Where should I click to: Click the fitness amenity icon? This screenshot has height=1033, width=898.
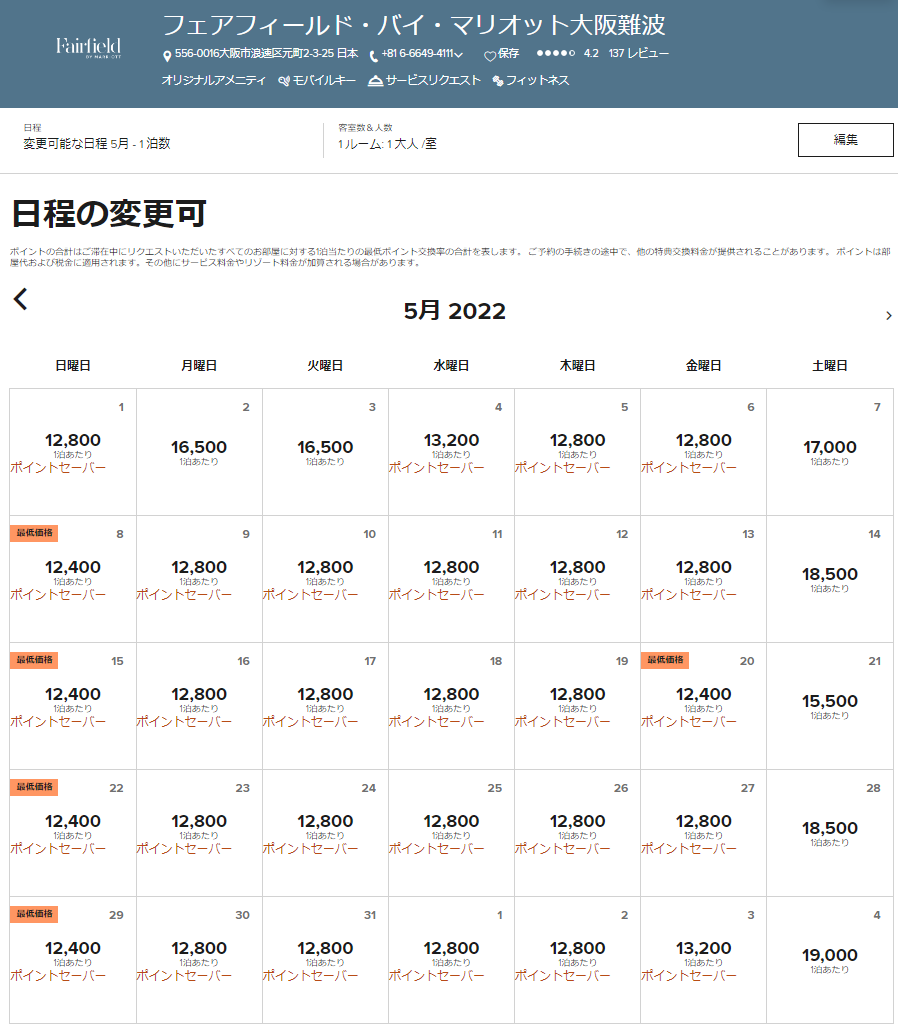[x=497, y=82]
